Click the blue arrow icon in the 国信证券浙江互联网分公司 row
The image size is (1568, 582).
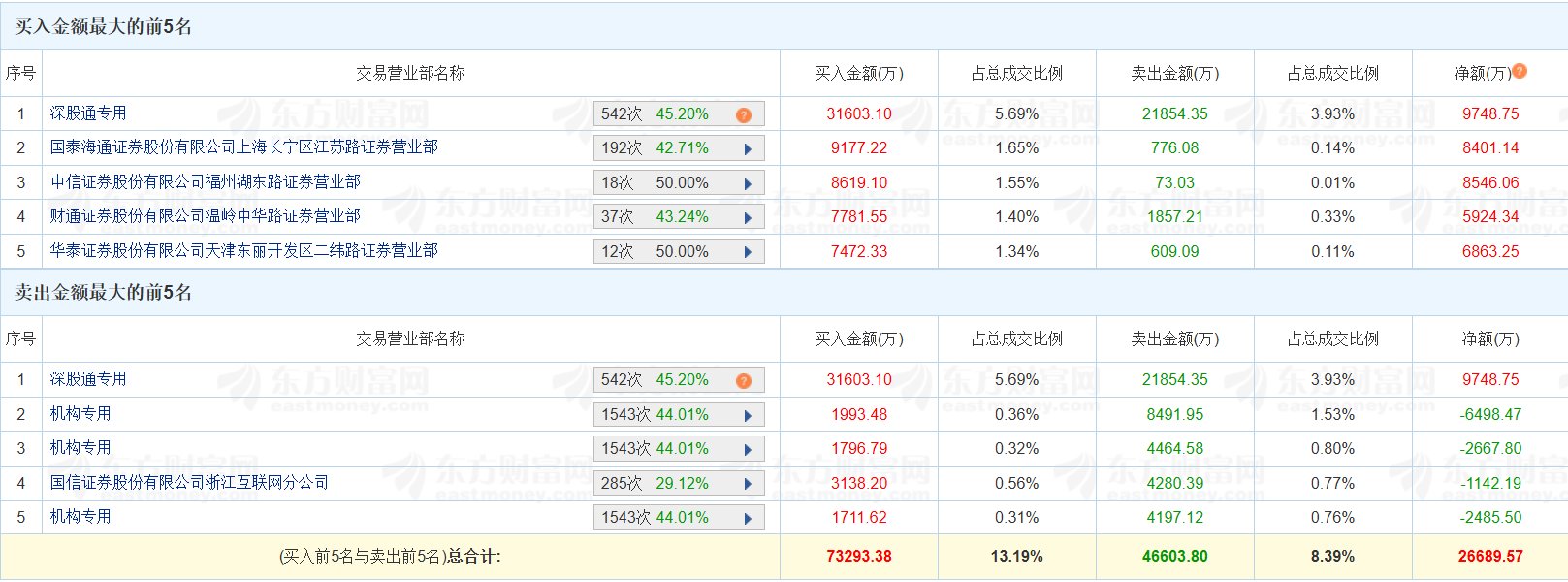click(x=748, y=484)
